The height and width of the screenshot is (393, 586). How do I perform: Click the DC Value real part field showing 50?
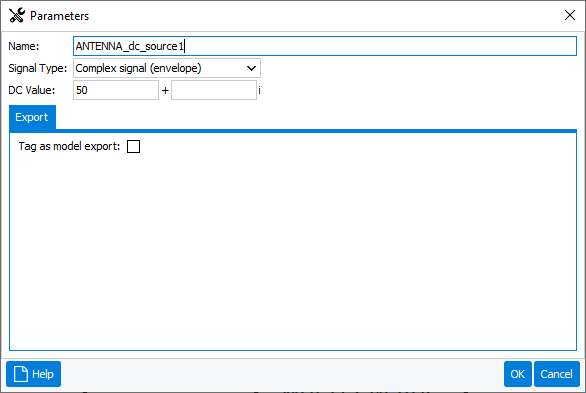(116, 90)
